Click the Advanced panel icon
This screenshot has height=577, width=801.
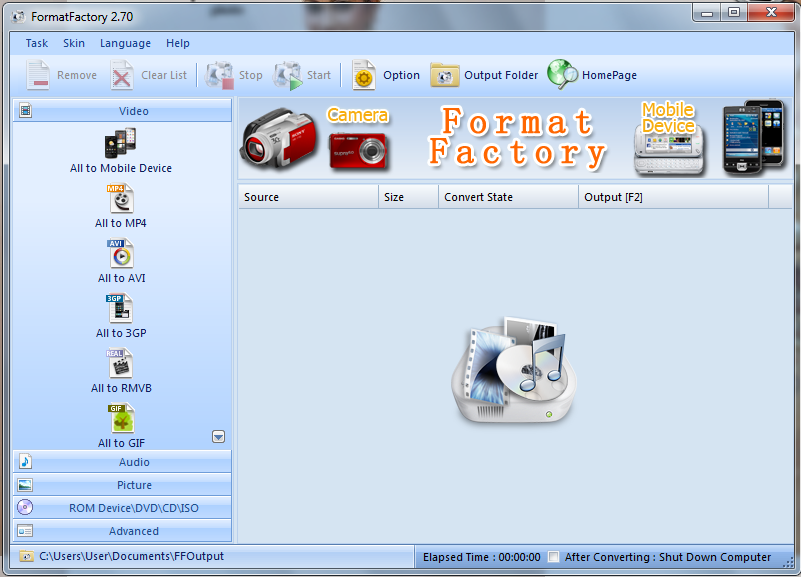tap(25, 531)
